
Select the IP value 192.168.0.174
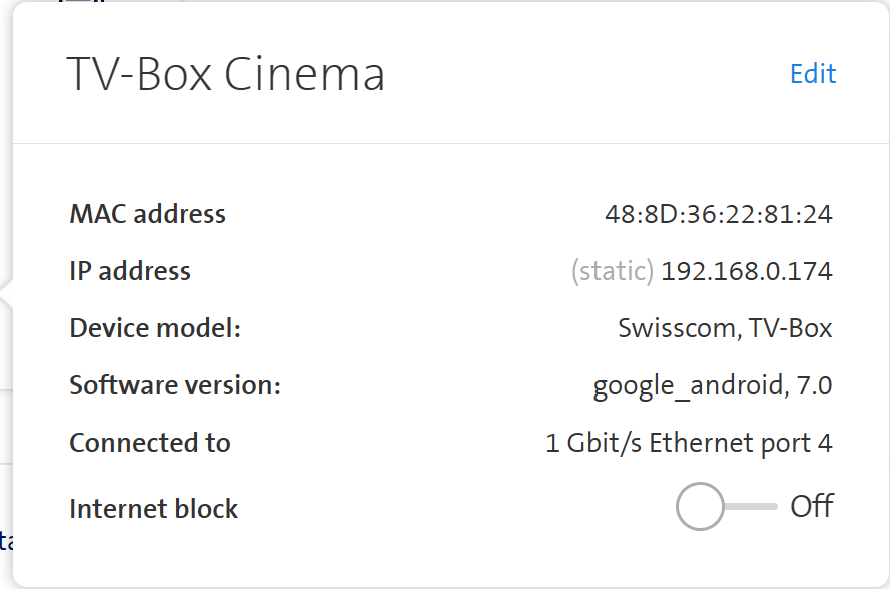[747, 271]
